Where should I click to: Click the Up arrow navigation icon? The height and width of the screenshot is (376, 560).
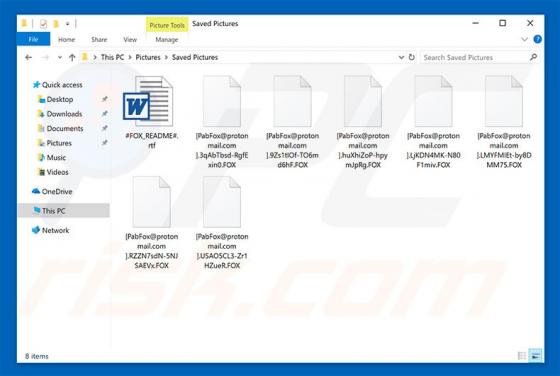[x=72, y=57]
